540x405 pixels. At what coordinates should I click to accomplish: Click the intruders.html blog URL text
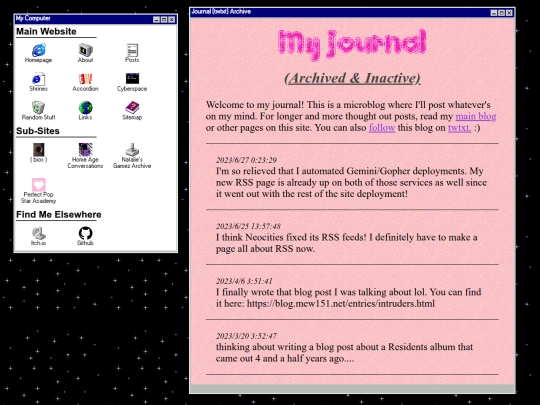point(341,304)
